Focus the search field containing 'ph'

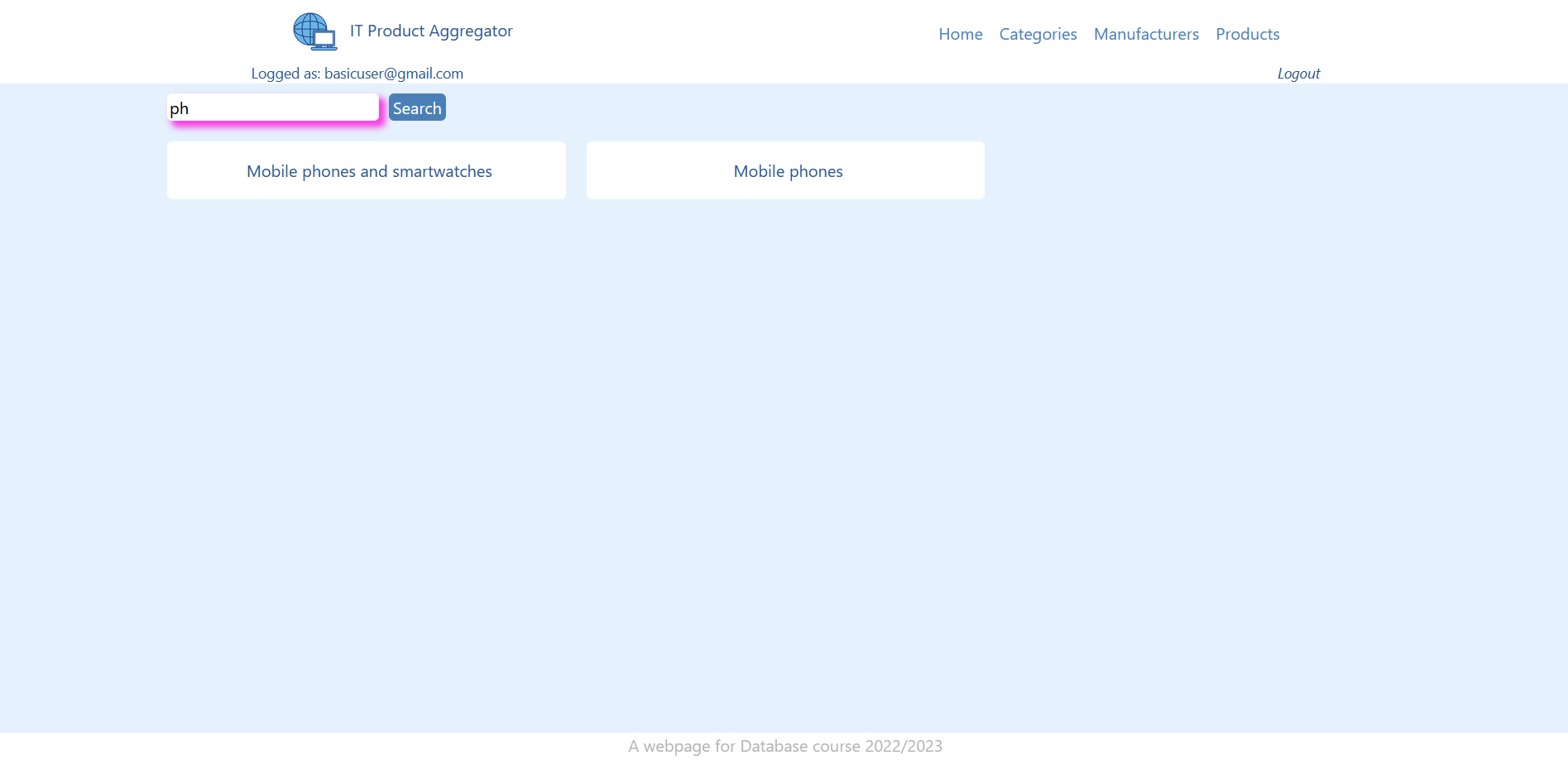point(273,108)
